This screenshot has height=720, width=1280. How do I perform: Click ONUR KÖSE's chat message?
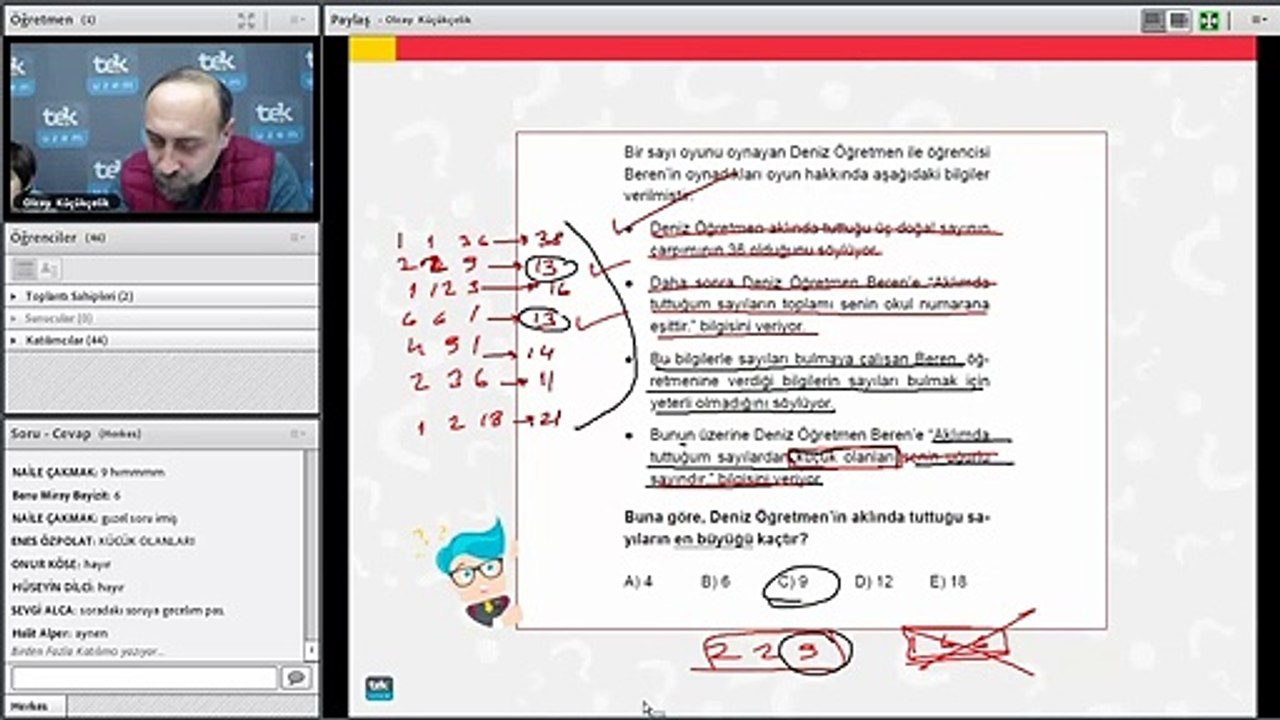[61, 564]
